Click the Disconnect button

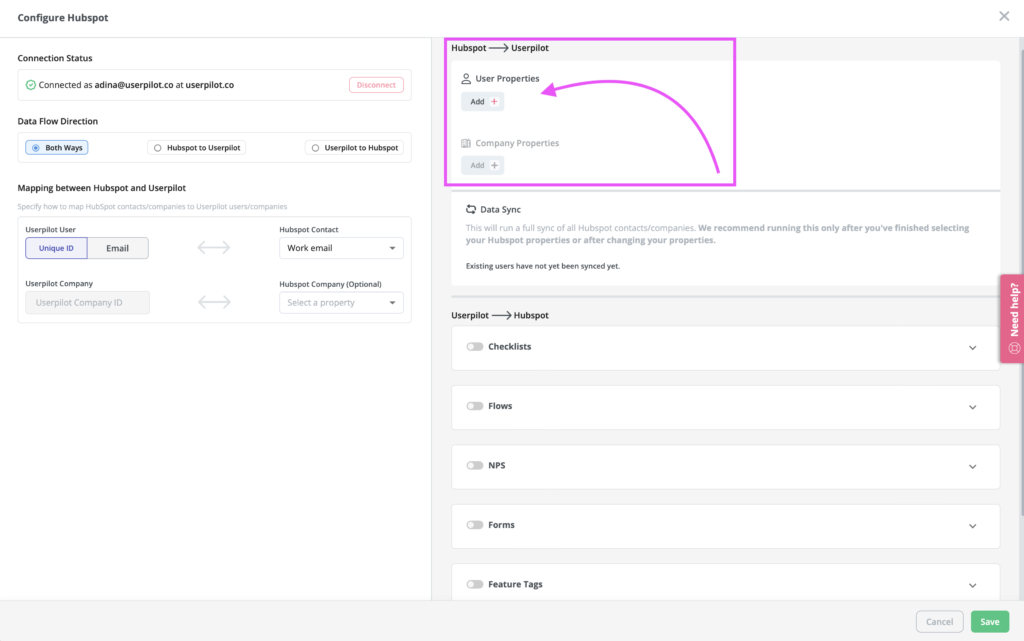tap(376, 85)
